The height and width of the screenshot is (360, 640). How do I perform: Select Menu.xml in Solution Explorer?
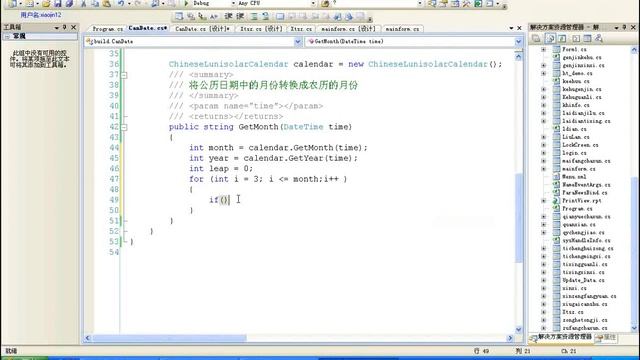pos(574,177)
